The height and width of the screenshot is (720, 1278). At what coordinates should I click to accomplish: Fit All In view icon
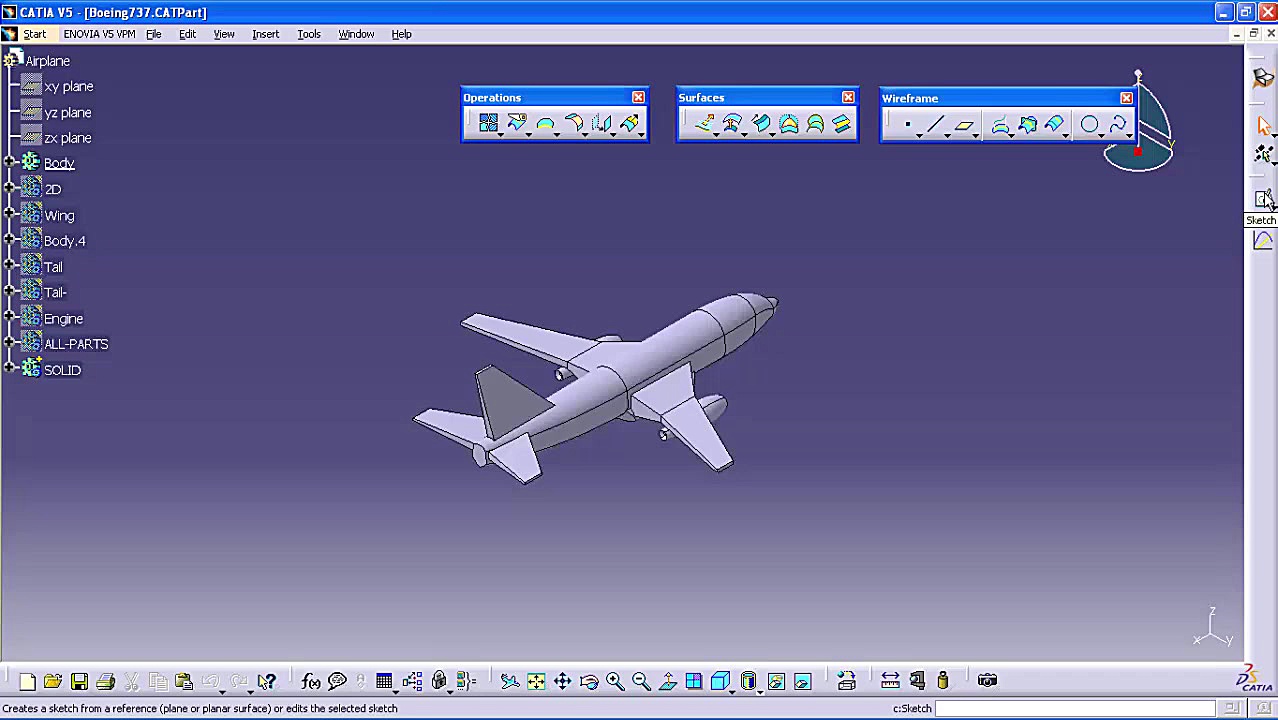tap(536, 681)
